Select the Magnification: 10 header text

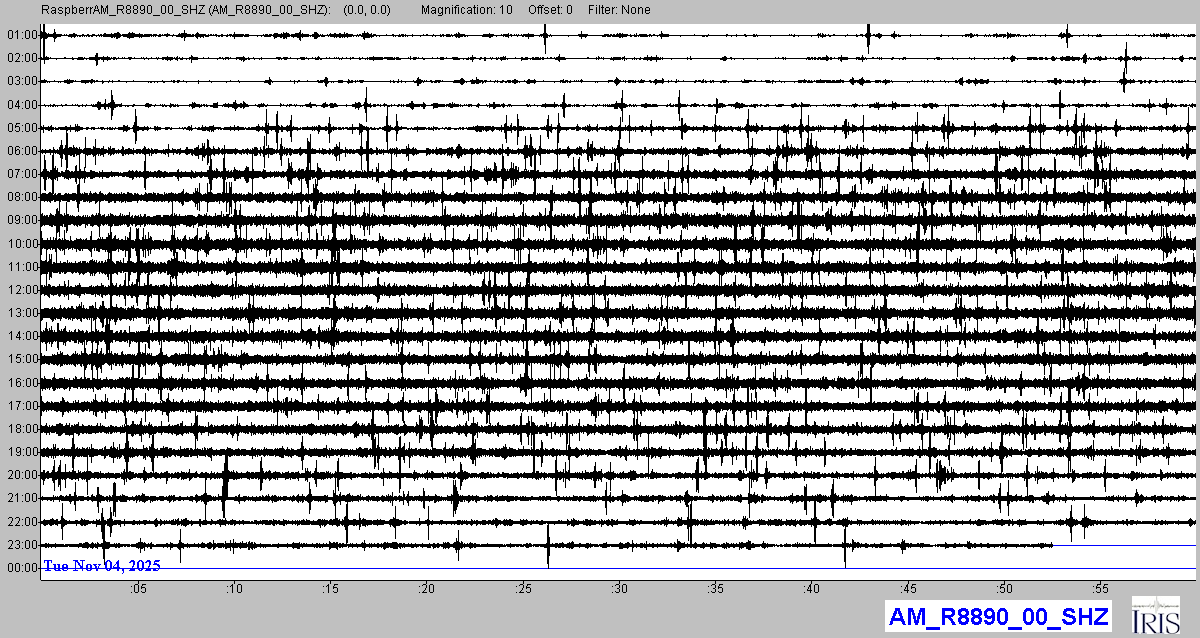click(x=466, y=10)
